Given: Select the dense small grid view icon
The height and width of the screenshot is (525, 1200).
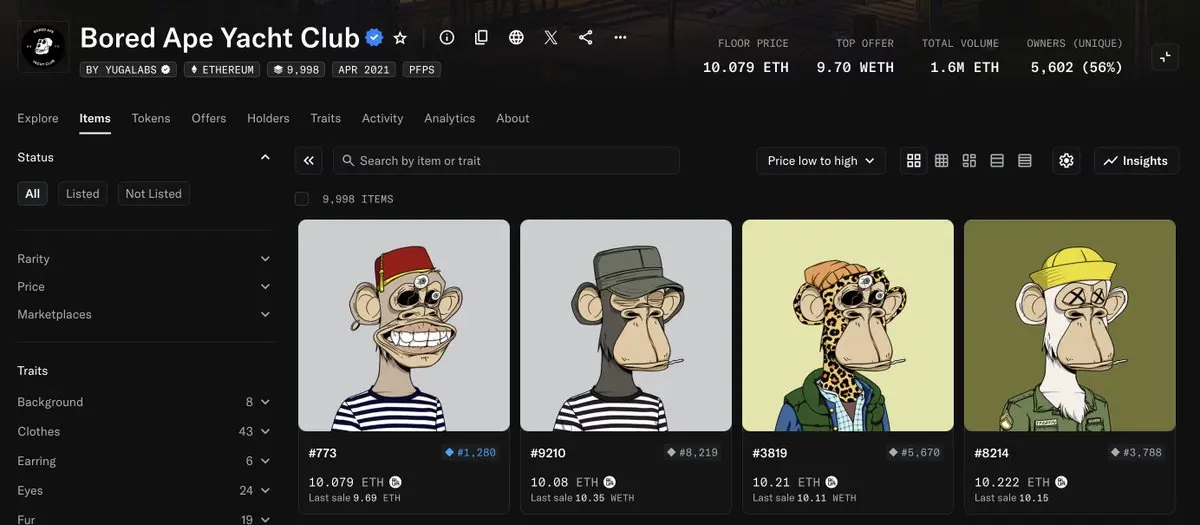Looking at the screenshot, I should [x=941, y=160].
